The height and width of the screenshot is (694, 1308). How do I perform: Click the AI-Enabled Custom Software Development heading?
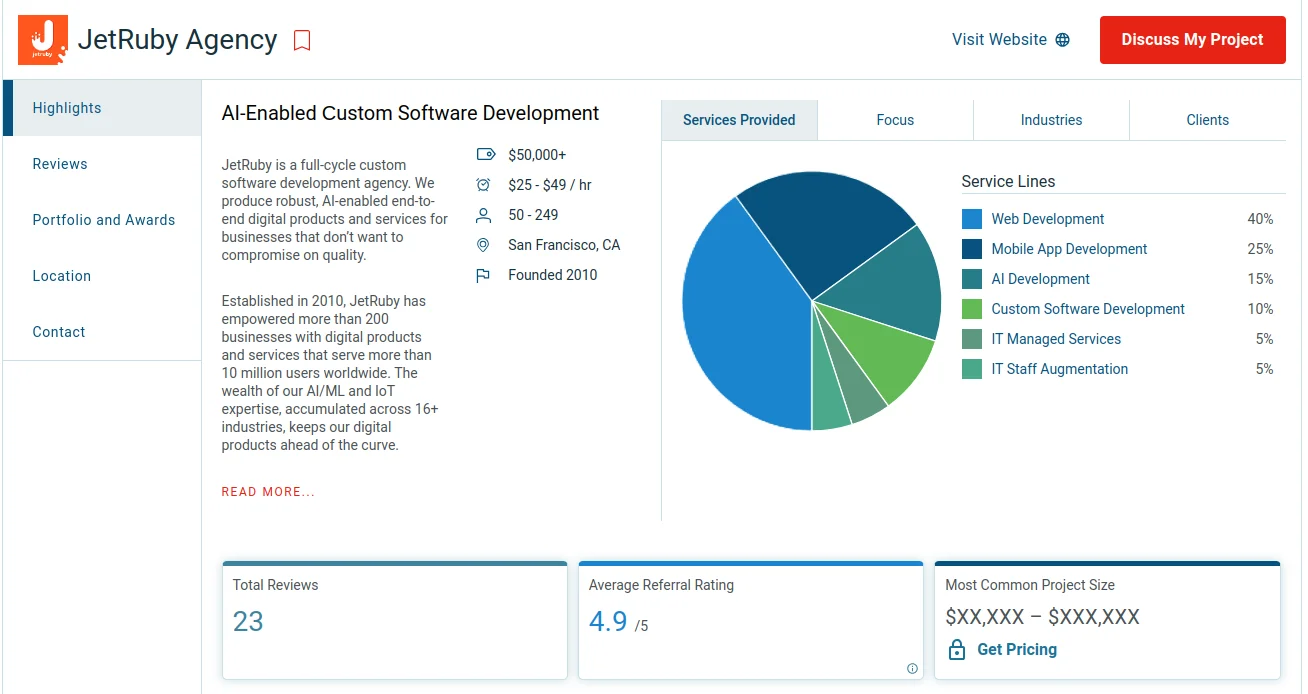point(411,113)
